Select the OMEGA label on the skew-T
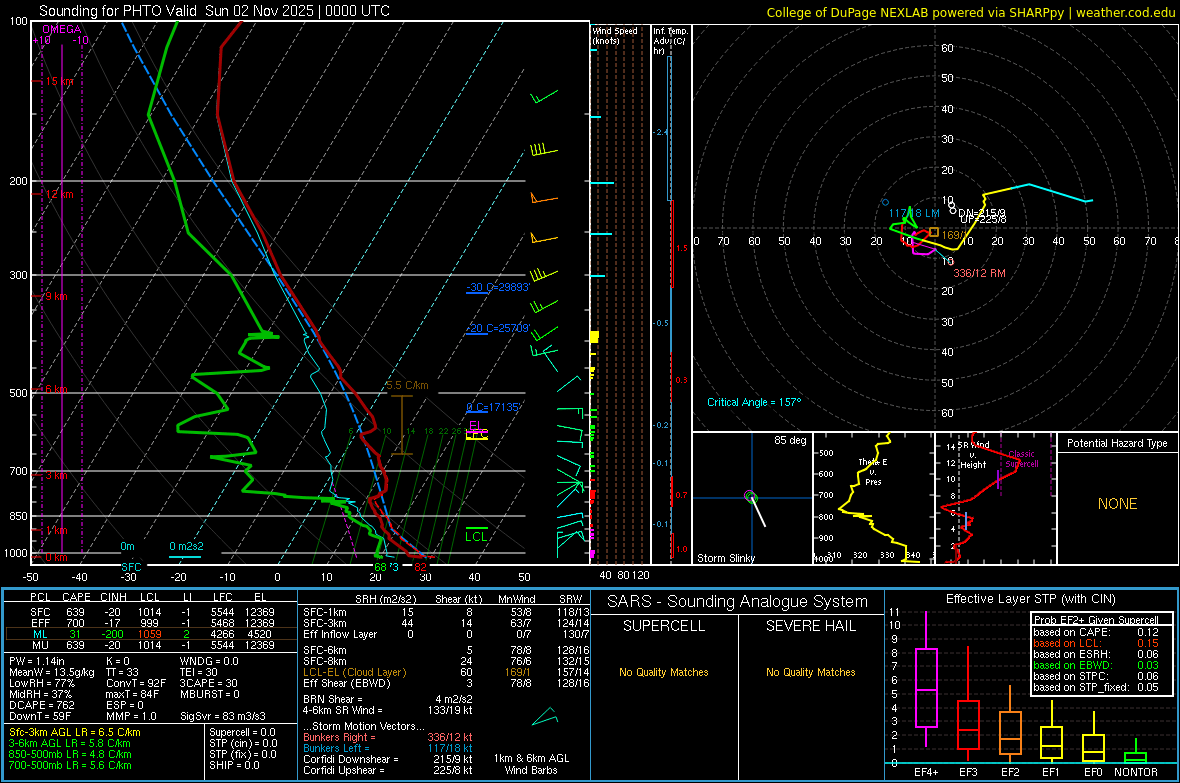The height and width of the screenshot is (783, 1180). pyautogui.click(x=62, y=29)
